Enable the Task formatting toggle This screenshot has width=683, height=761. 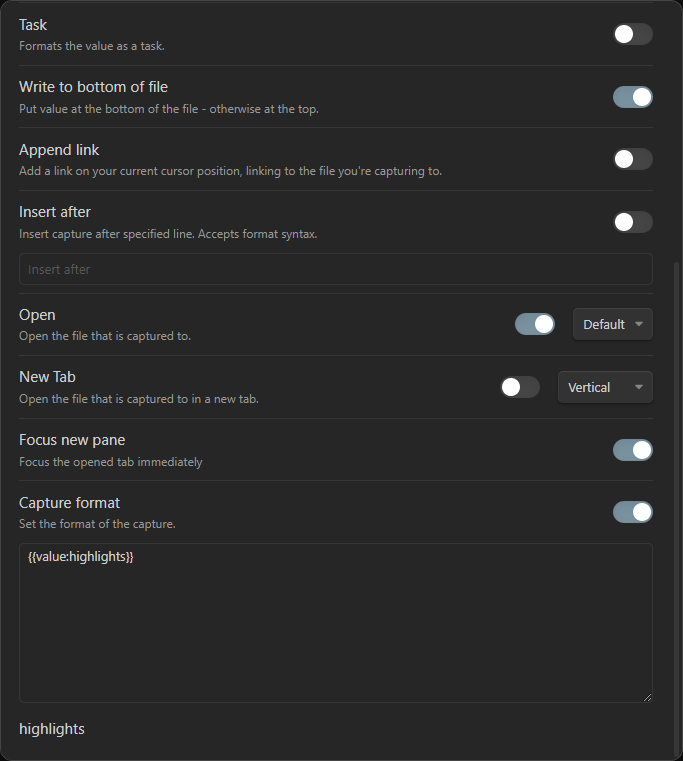point(633,34)
